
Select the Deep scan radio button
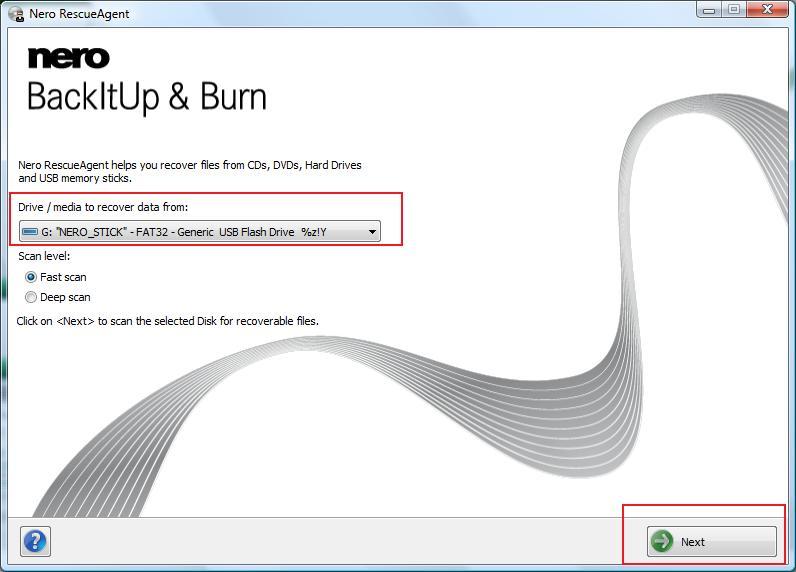[x=31, y=297]
